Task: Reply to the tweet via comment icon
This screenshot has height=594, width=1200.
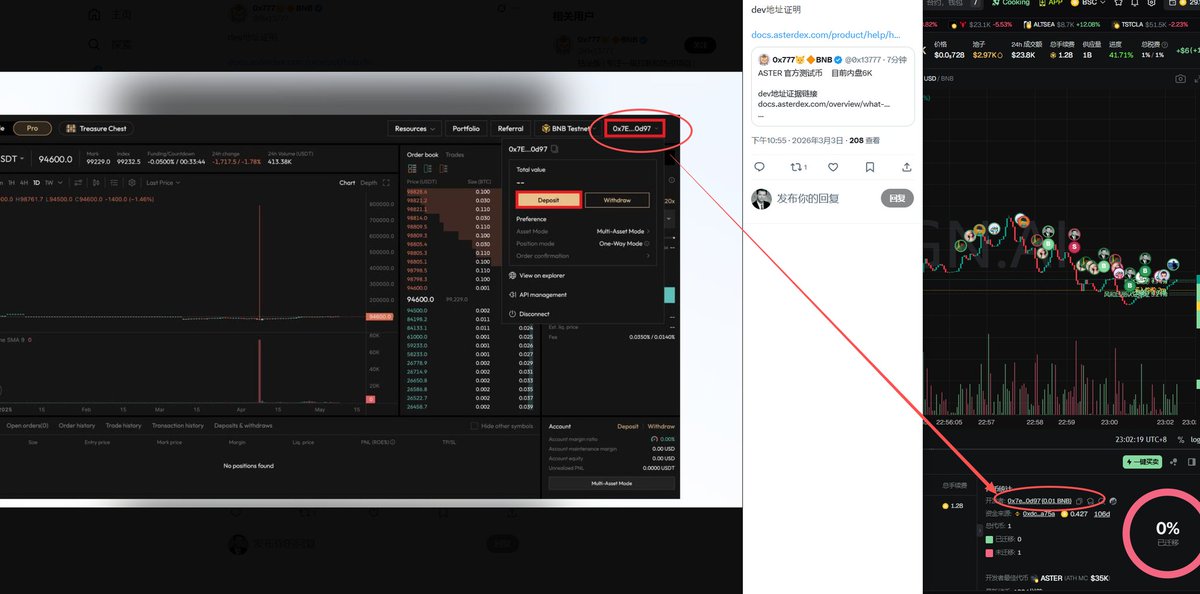Action: click(759, 167)
